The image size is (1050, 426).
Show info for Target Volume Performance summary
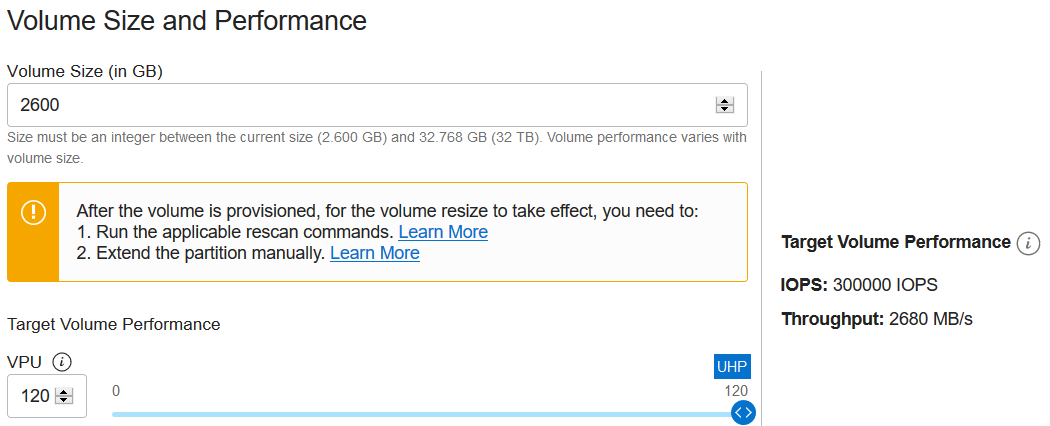pyautogui.click(x=1028, y=243)
